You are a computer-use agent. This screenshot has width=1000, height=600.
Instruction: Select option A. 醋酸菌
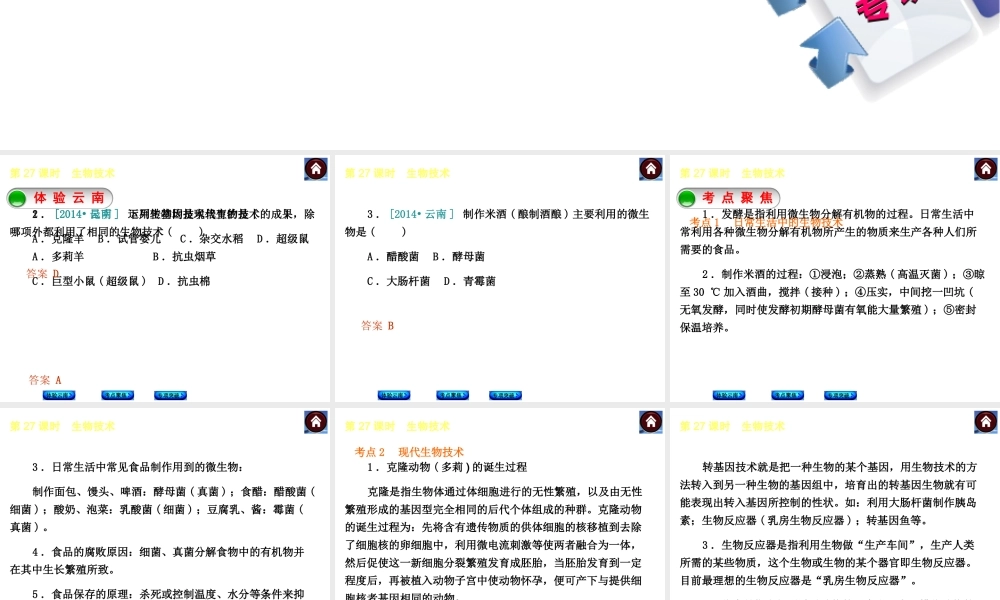point(393,256)
